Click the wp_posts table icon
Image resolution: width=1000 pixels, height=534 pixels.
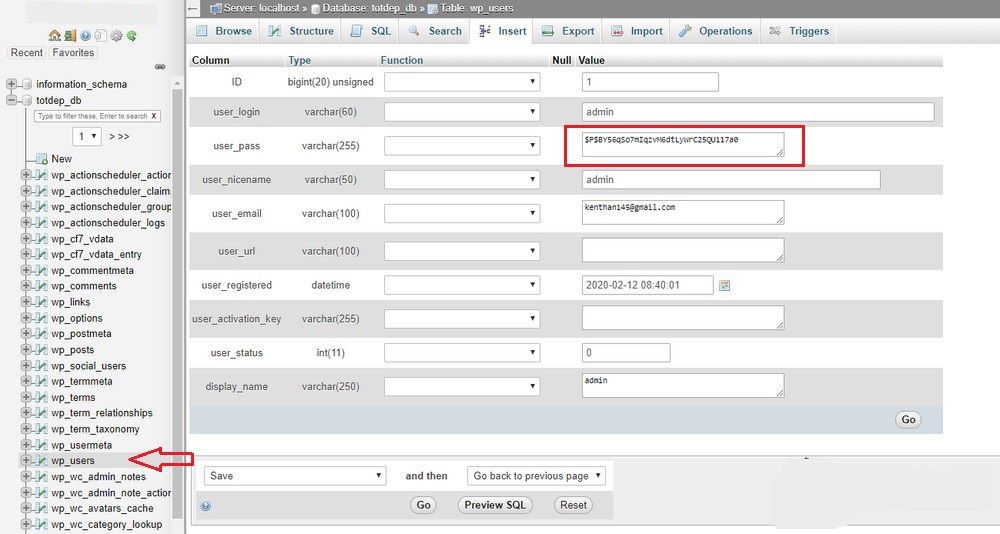tap(42, 350)
